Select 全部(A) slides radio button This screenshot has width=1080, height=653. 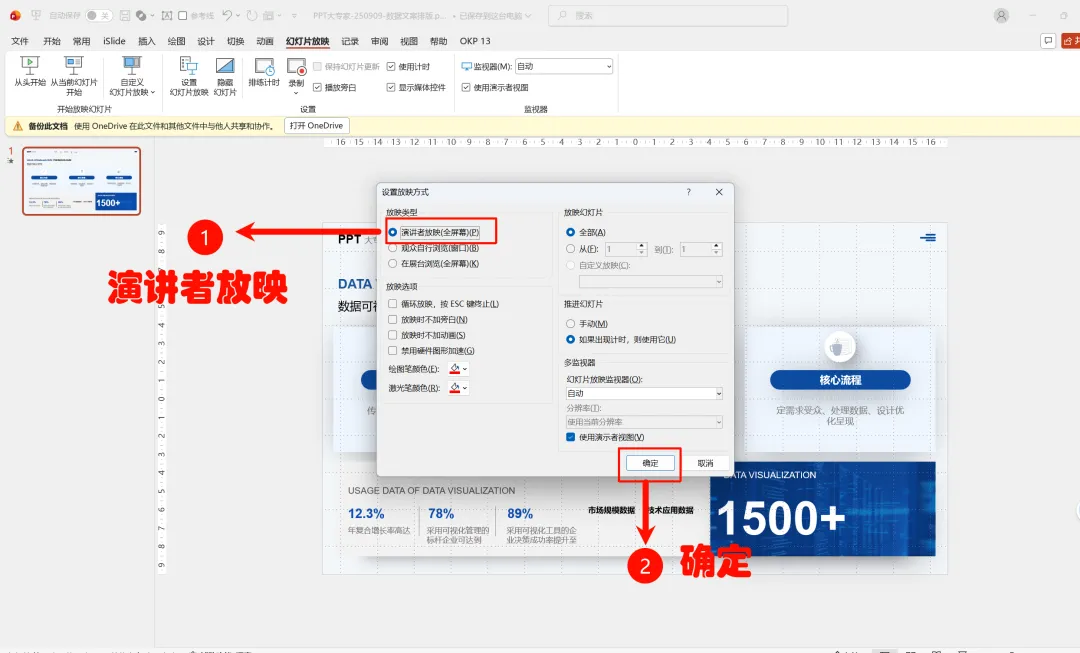coord(570,232)
